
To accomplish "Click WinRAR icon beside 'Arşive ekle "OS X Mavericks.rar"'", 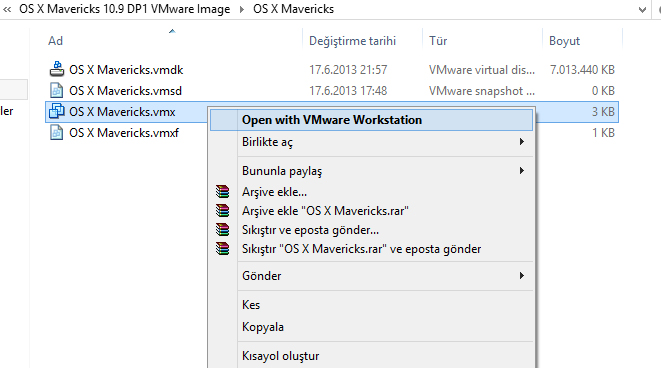I will (x=223, y=211).
